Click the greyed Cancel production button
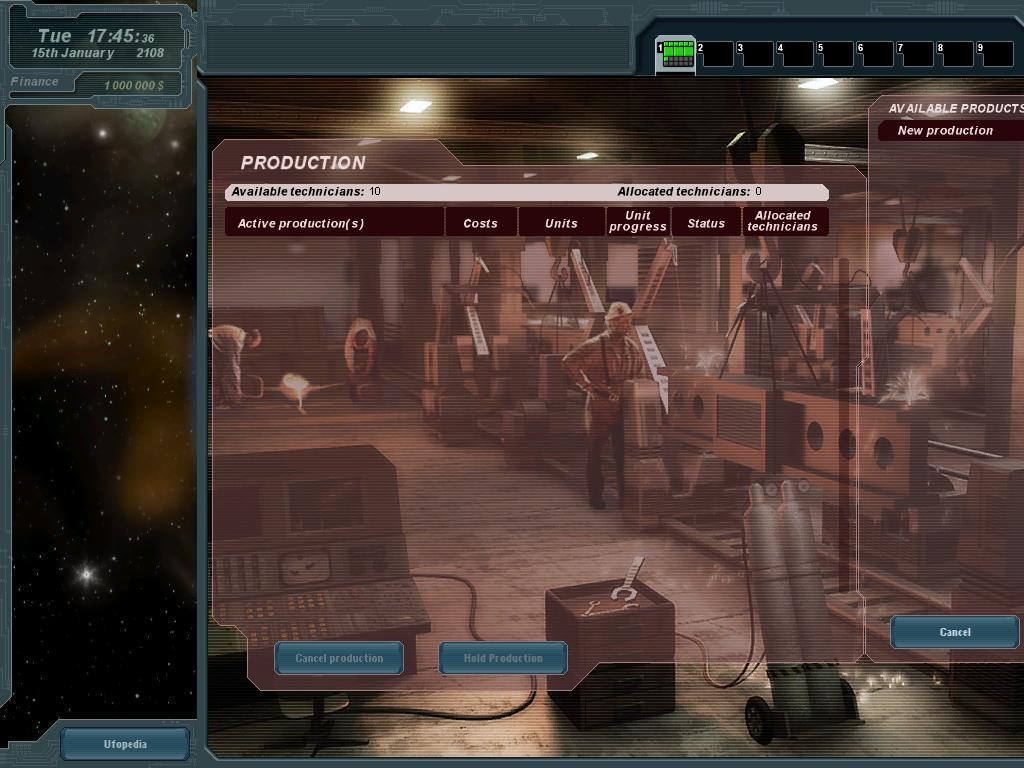This screenshot has width=1024, height=768. [339, 658]
